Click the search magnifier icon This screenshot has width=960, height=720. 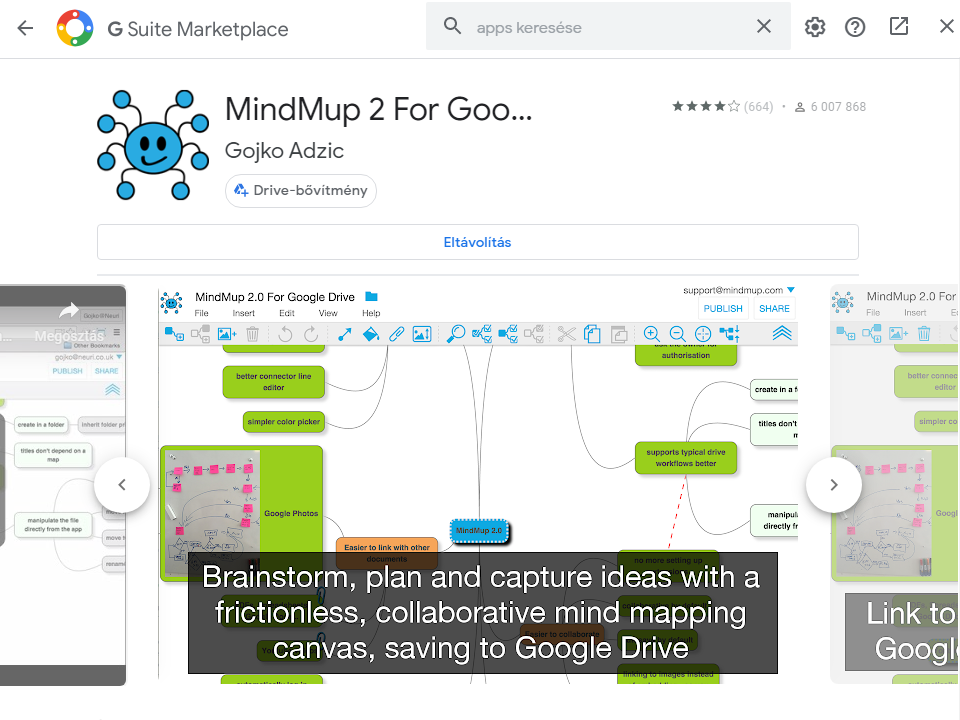(x=452, y=26)
